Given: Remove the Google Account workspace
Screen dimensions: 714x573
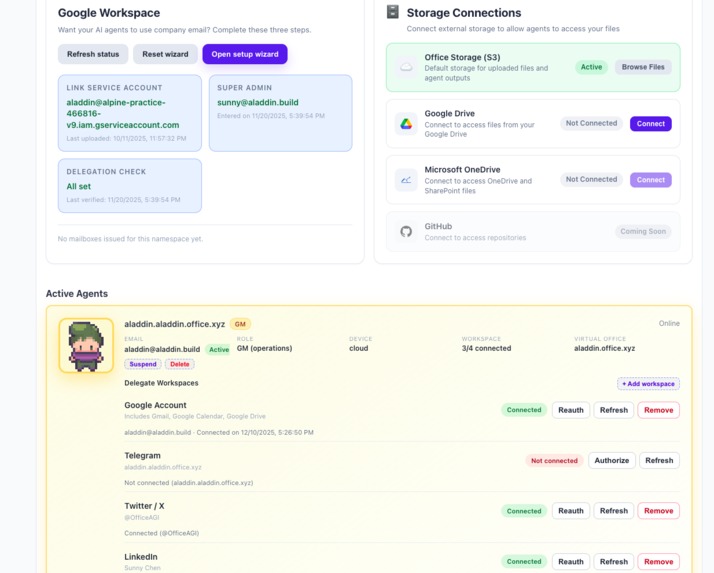Looking at the screenshot, I should [658, 410].
